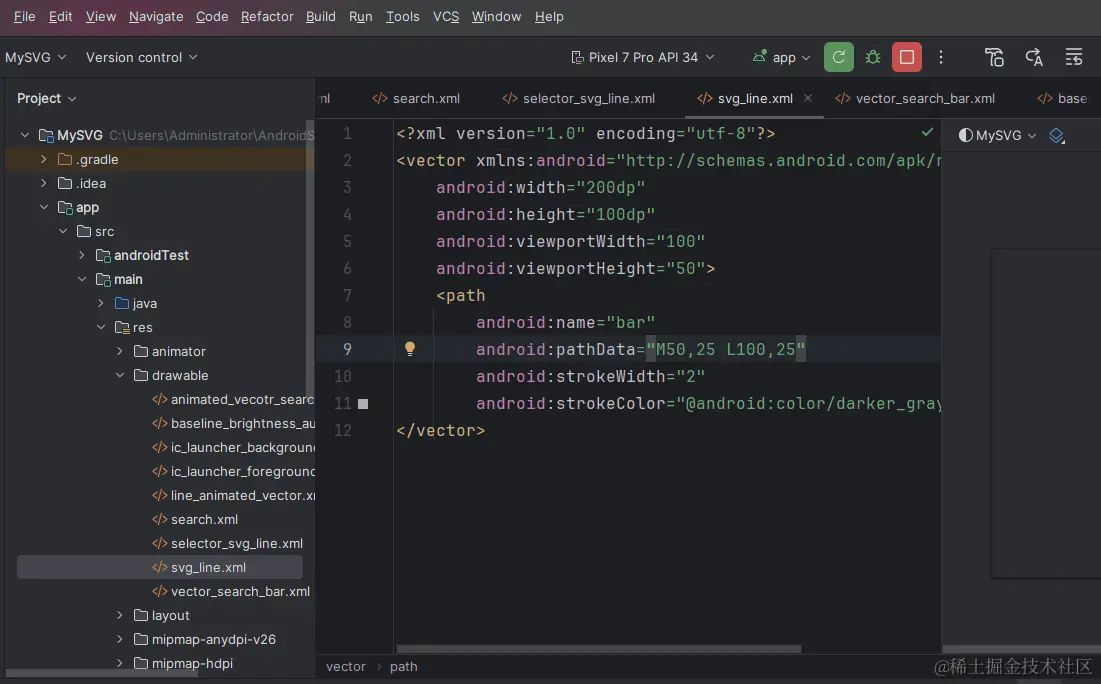This screenshot has width=1101, height=684.
Task: Collapse the drawable folder
Action: pos(119,375)
